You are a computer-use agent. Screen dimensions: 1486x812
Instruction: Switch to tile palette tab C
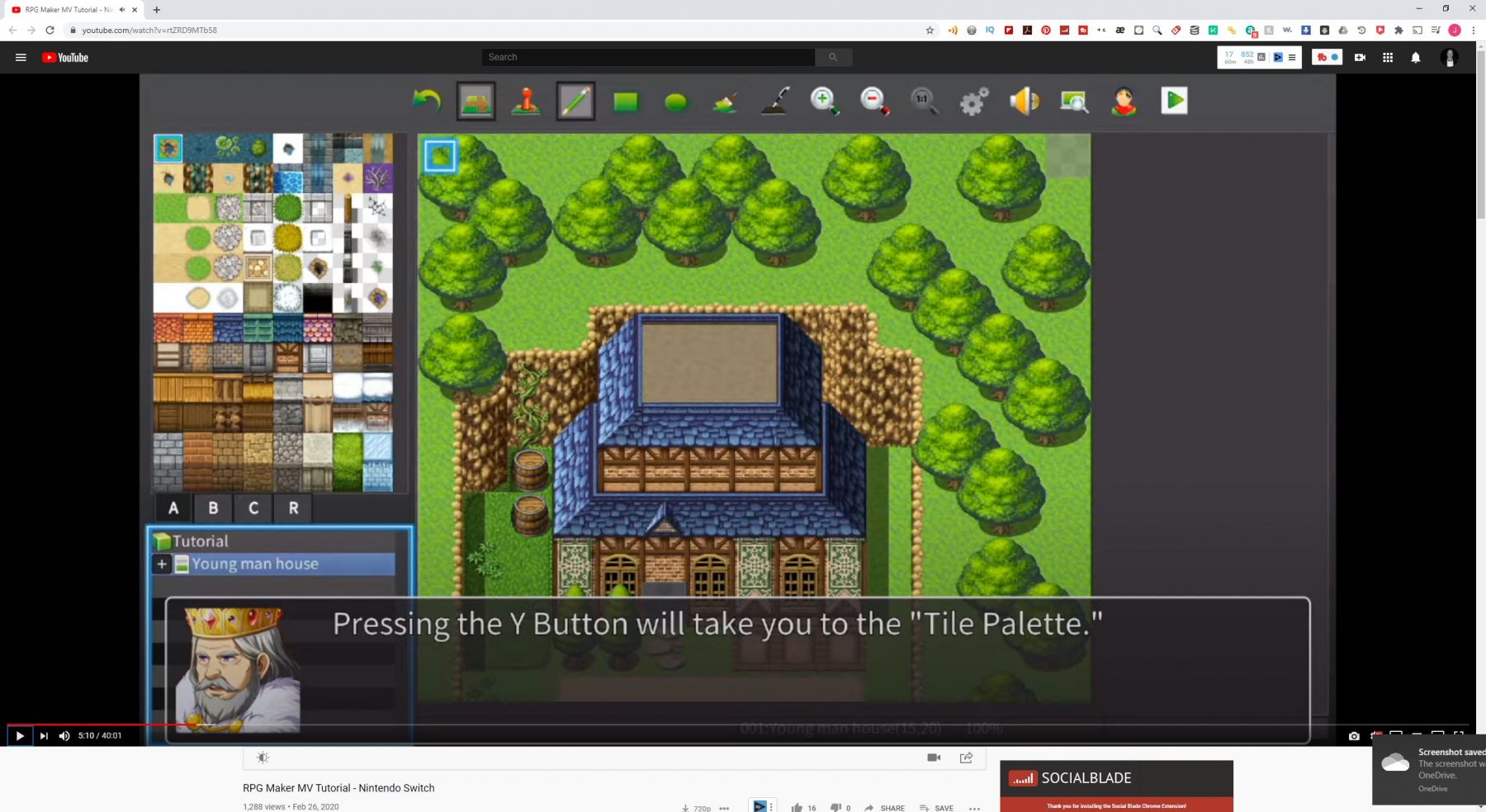pos(253,508)
